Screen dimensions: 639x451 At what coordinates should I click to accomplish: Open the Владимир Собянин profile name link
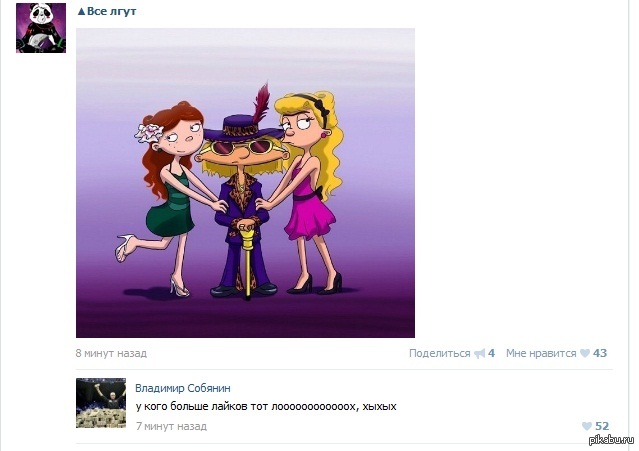click(x=183, y=388)
